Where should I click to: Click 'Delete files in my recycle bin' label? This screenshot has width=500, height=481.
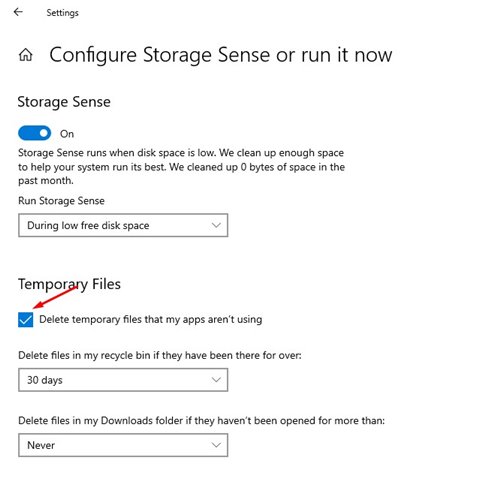160,355
